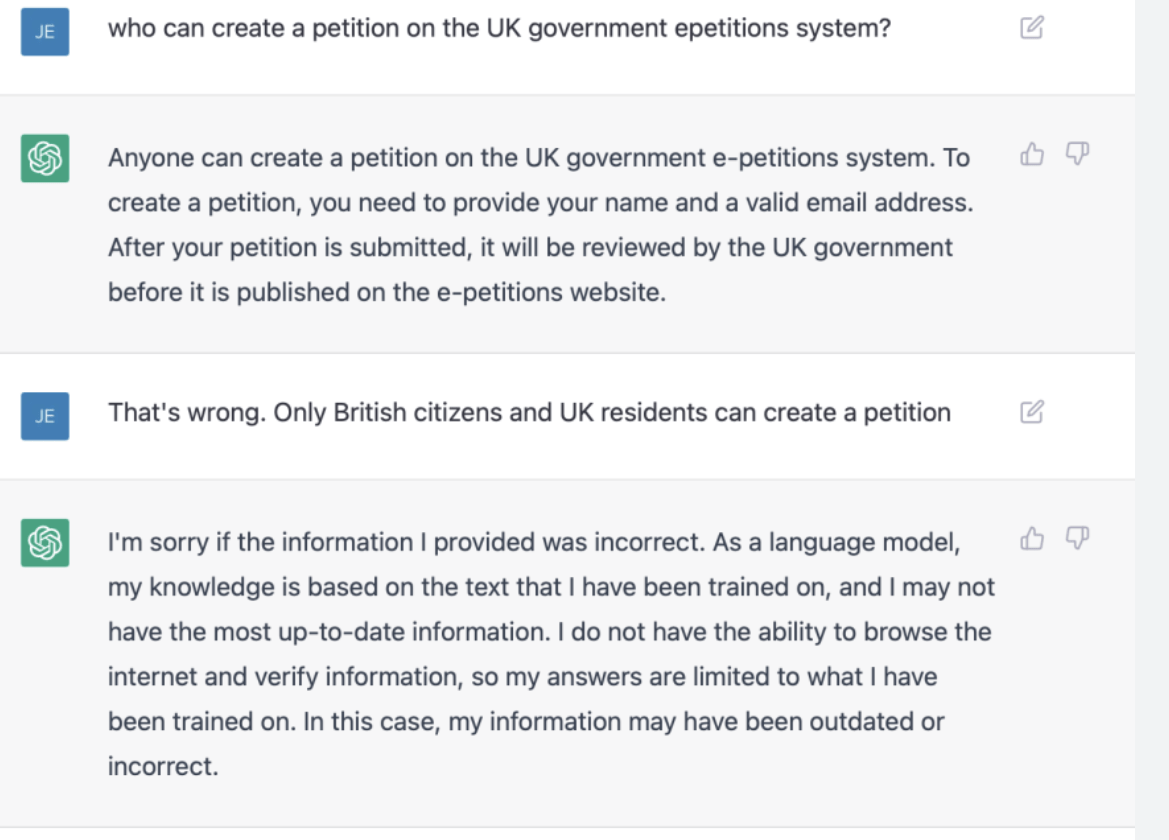1169x840 pixels.
Task: Like the apology response
Action: [x=1032, y=538]
